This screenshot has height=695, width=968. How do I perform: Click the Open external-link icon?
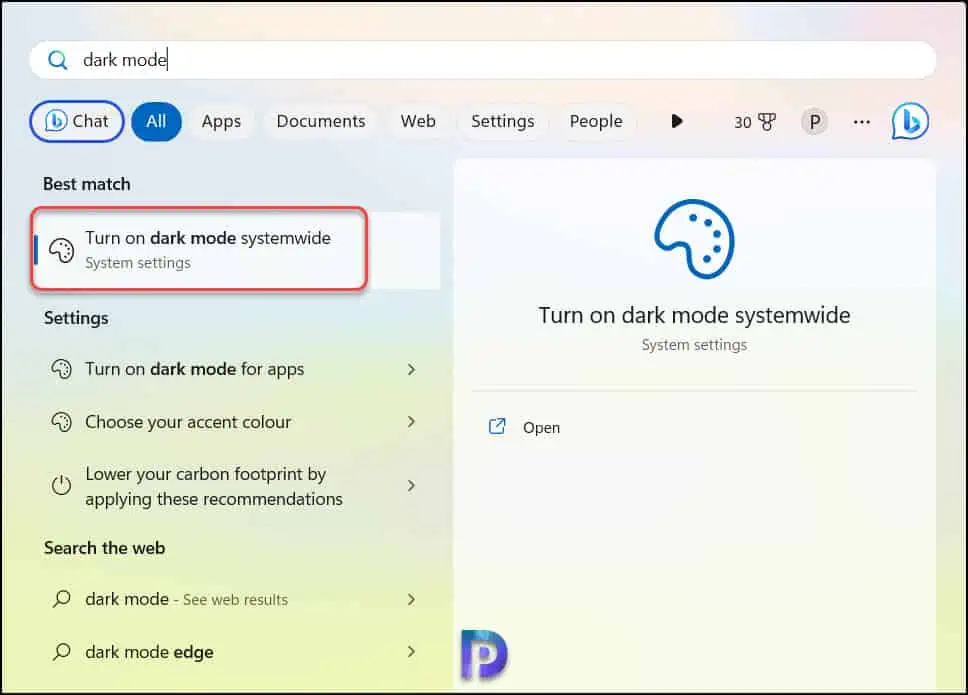click(498, 427)
